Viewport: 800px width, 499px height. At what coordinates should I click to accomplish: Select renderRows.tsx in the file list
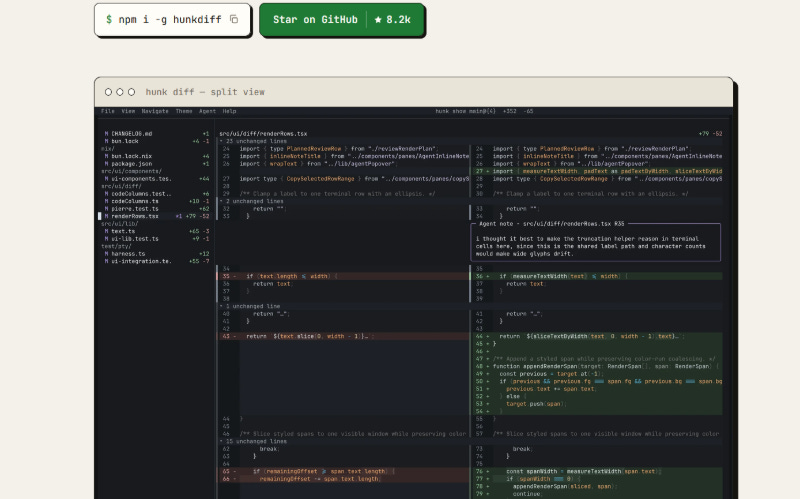pos(157,216)
